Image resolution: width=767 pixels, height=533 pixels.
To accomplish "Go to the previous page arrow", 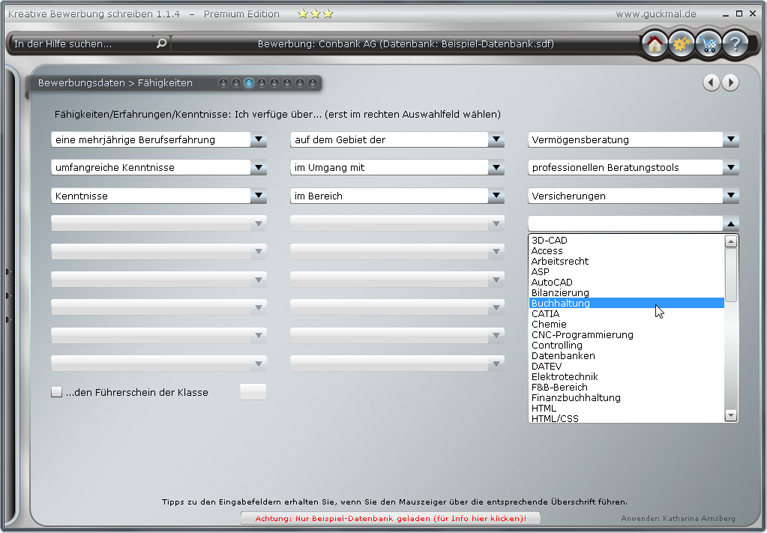I will click(712, 83).
